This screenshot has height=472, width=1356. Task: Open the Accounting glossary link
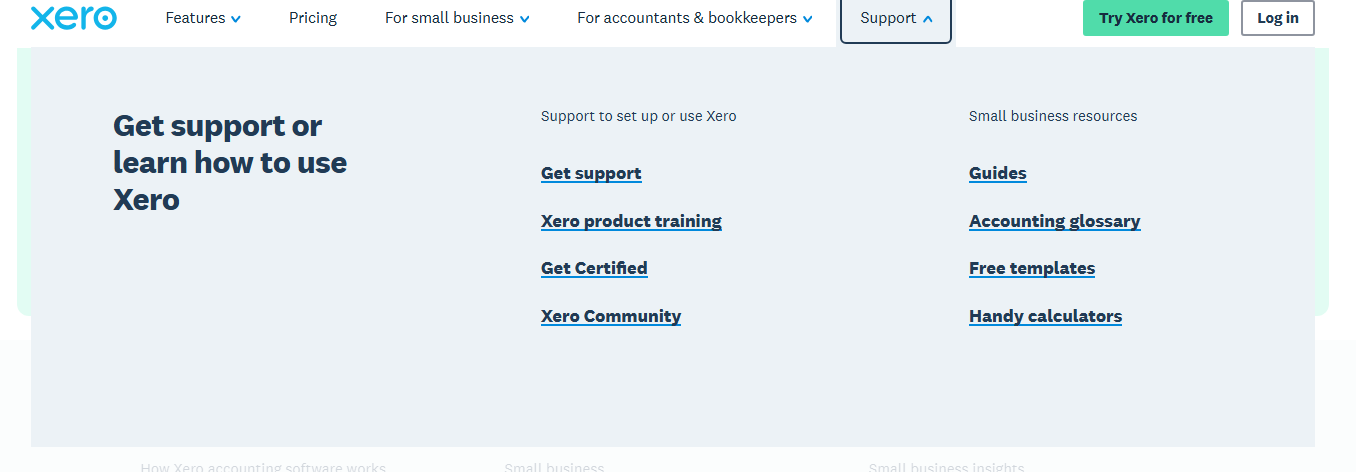point(1054,221)
